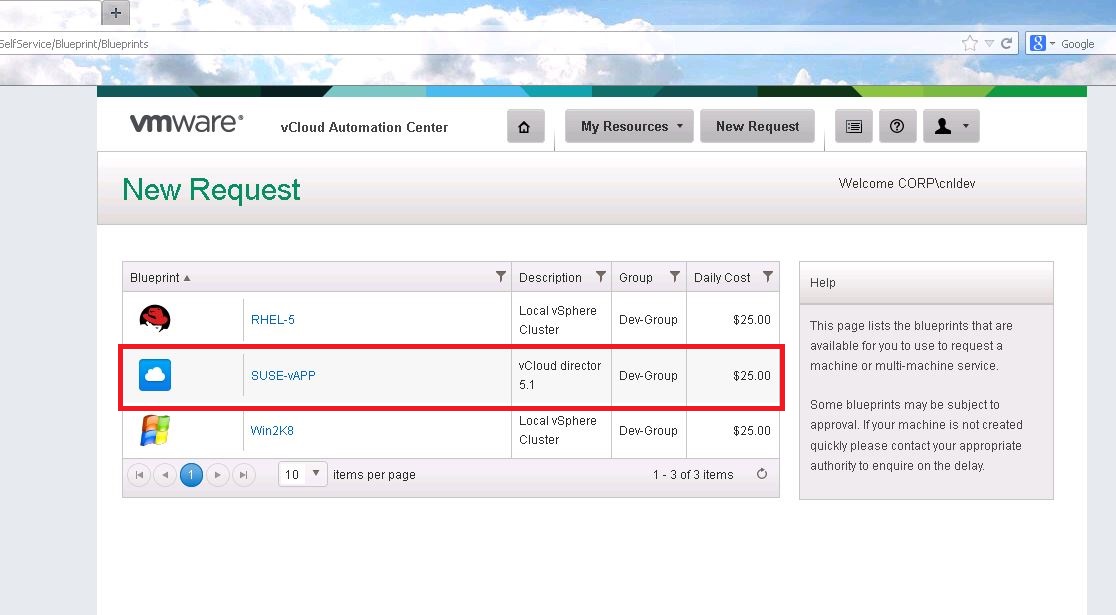Open the list view icon button
The height and width of the screenshot is (615, 1116).
pos(853,127)
